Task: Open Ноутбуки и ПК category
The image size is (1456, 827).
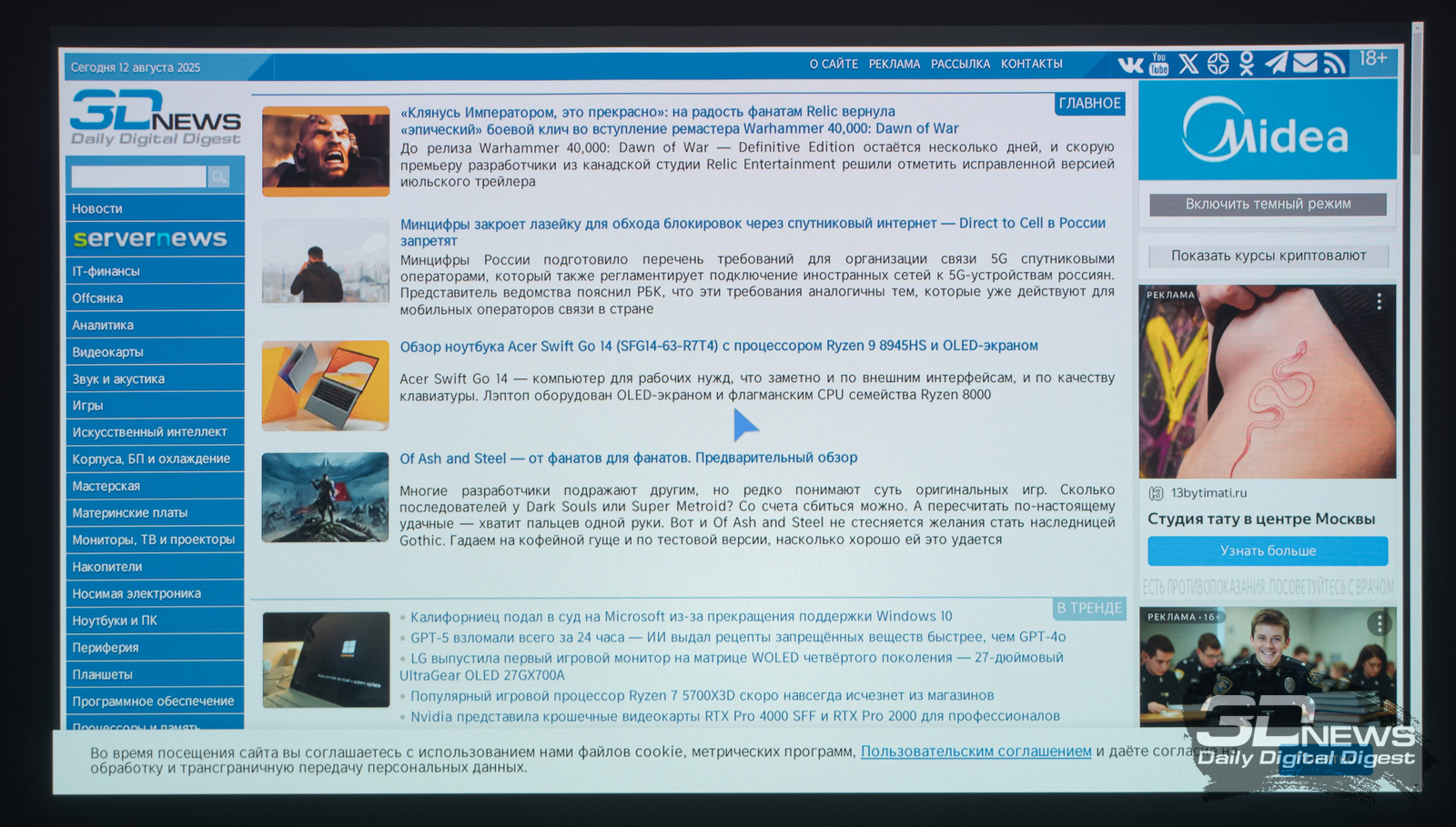Action: pos(155,620)
